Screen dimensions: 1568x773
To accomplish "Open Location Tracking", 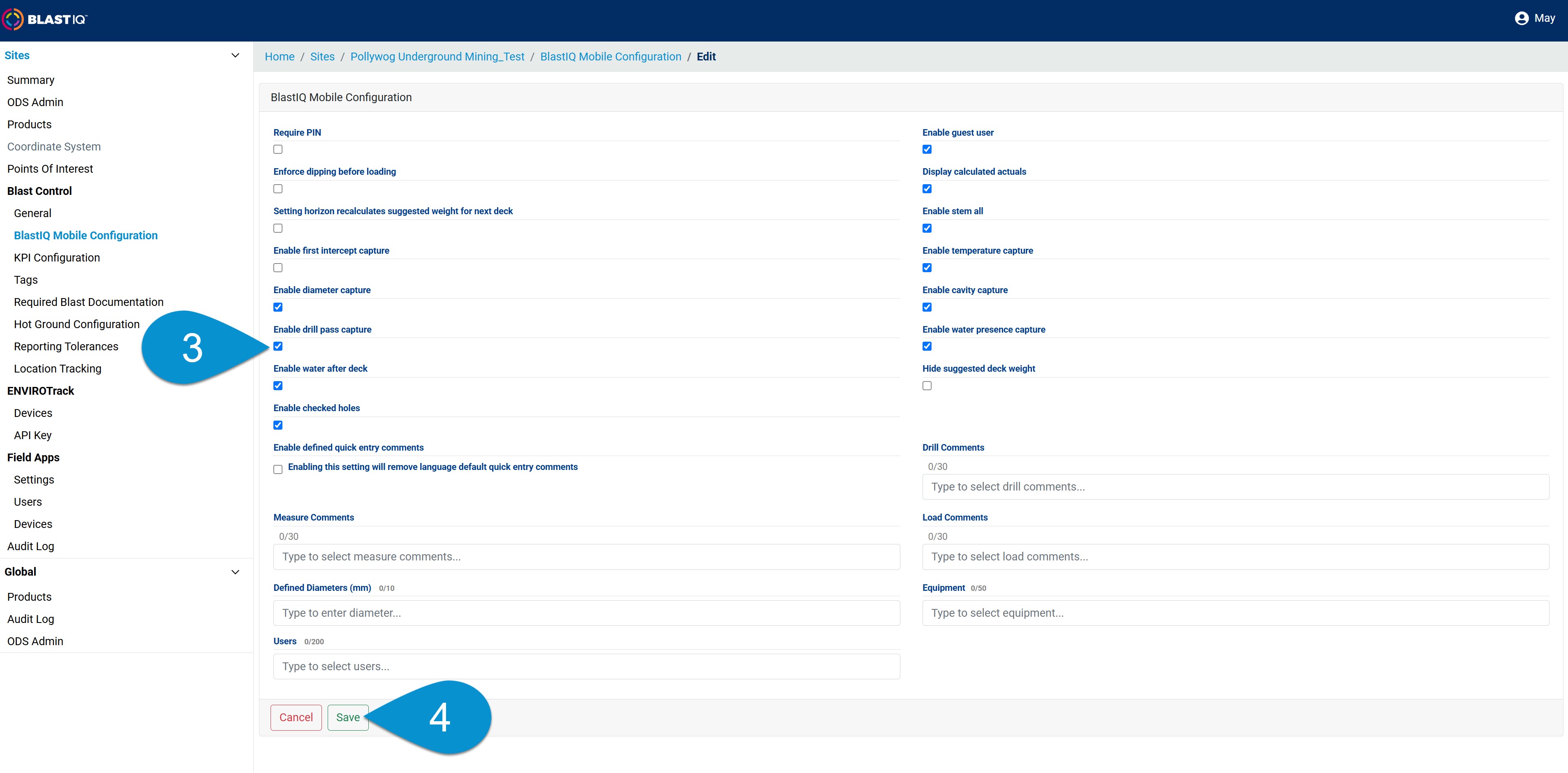I will tap(58, 369).
